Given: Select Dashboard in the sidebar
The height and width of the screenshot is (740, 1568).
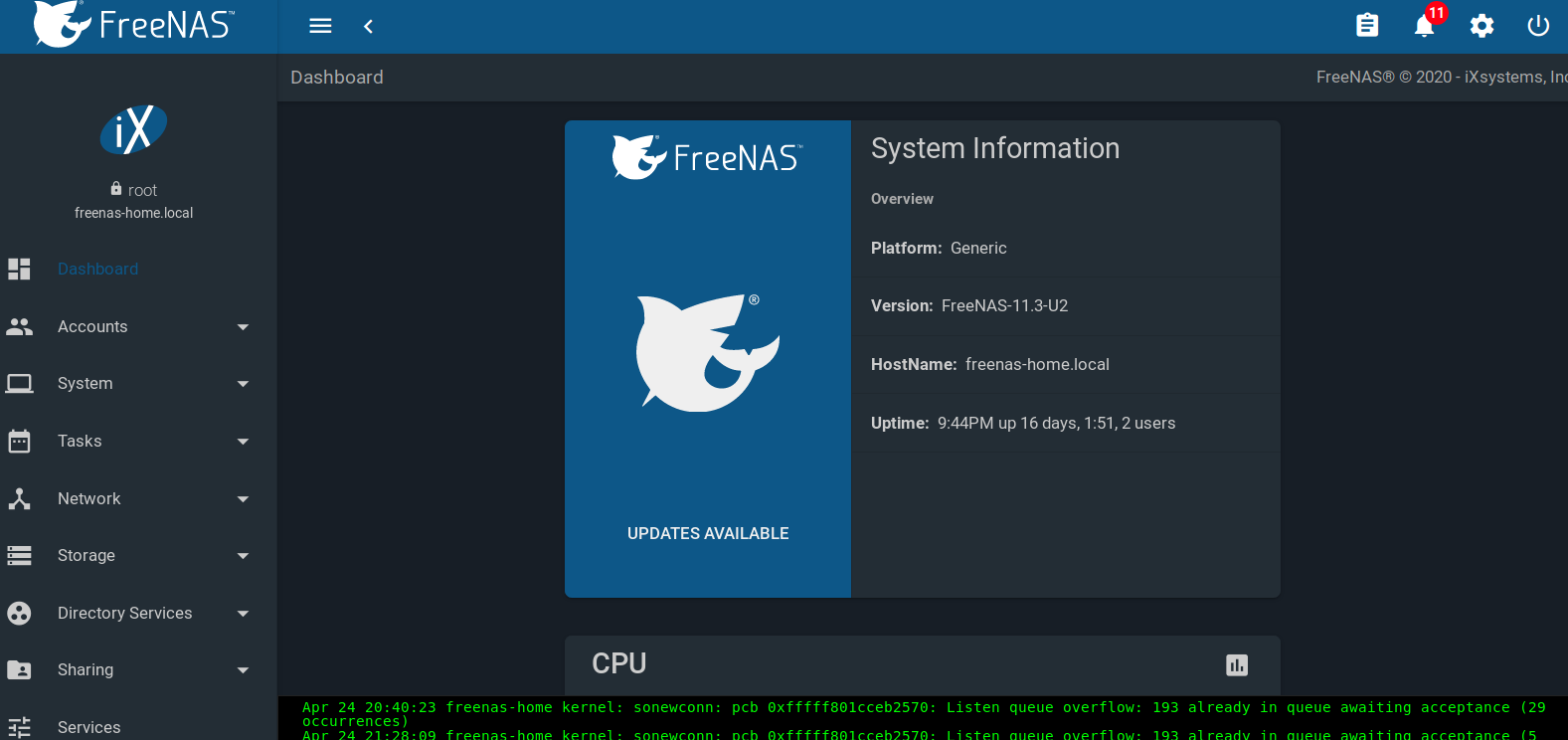Looking at the screenshot, I should (97, 269).
